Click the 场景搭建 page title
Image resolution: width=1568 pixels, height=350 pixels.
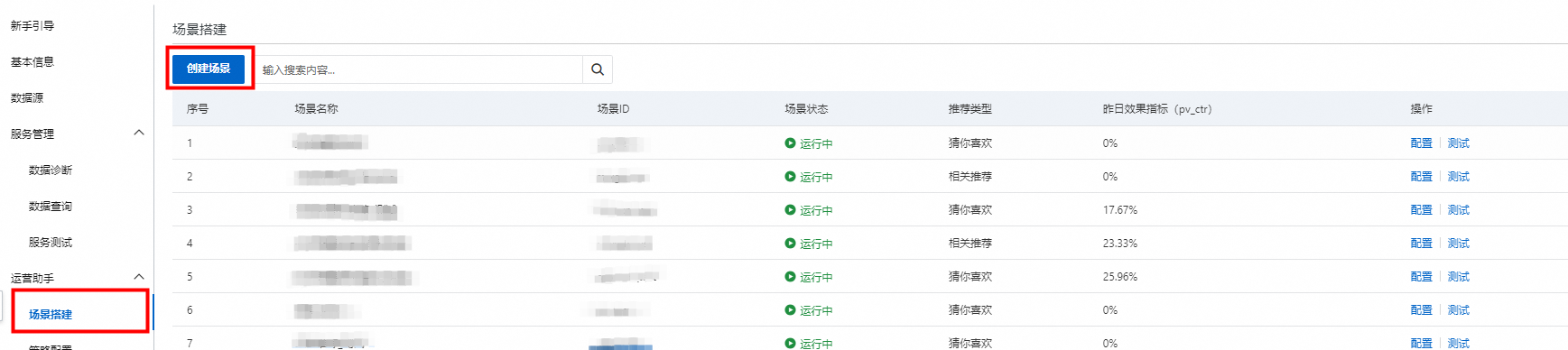pos(199,30)
